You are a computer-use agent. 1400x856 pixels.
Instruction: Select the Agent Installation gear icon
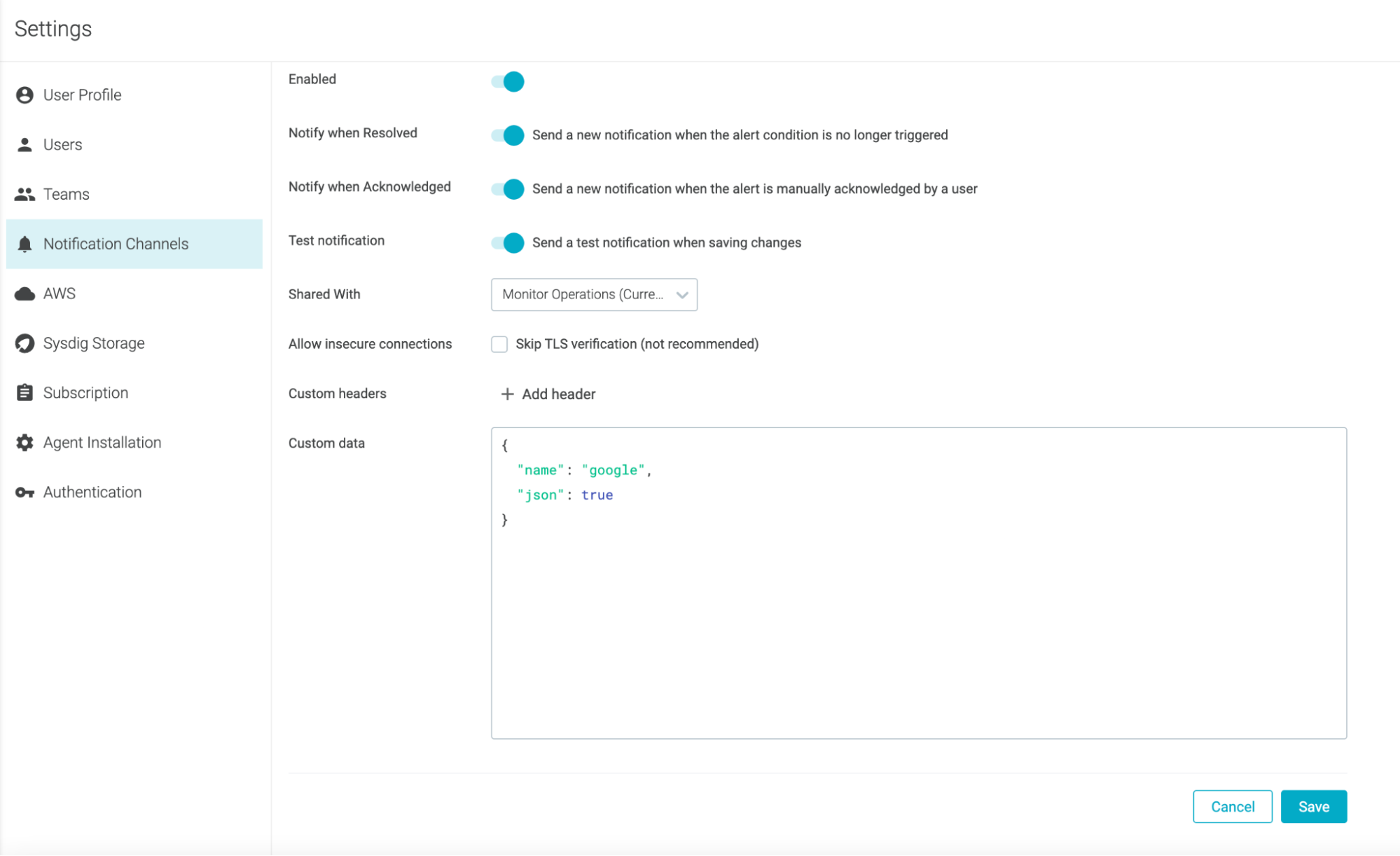[25, 442]
